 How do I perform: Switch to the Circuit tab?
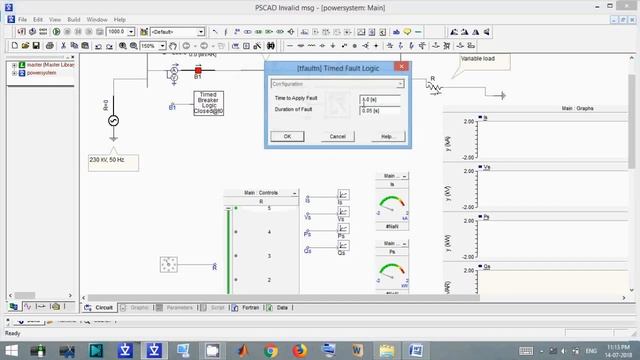[99, 308]
